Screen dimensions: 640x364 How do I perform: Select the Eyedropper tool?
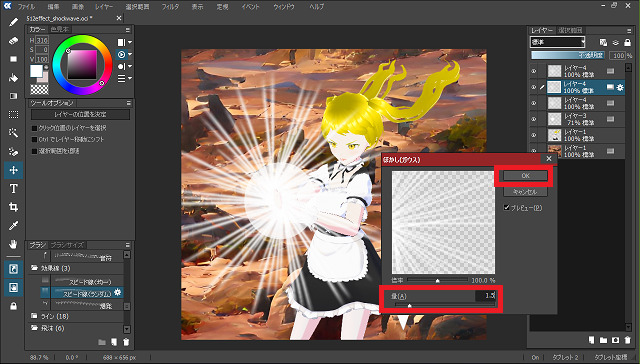click(13, 226)
